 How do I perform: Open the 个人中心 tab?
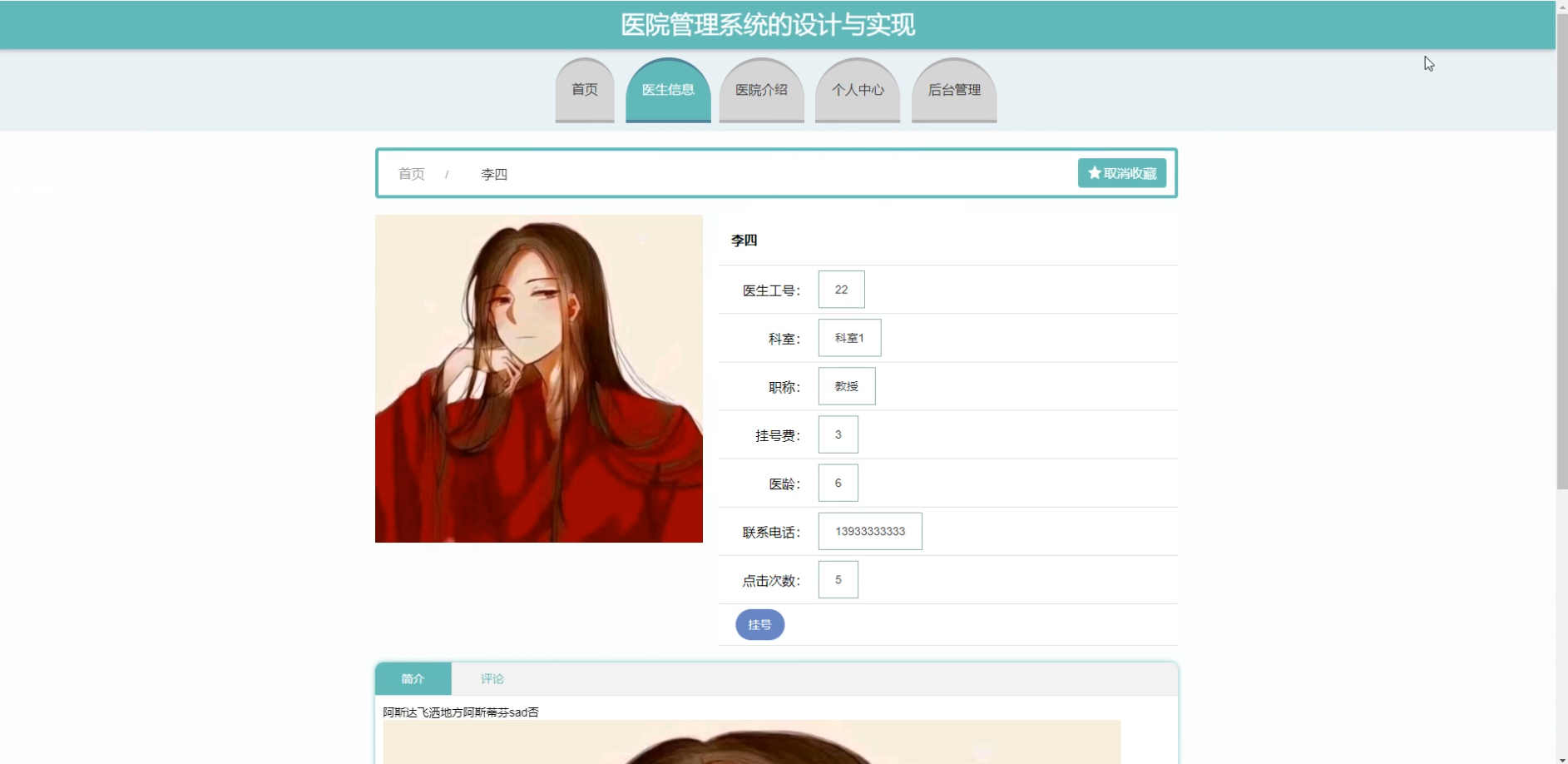pyautogui.click(x=858, y=90)
